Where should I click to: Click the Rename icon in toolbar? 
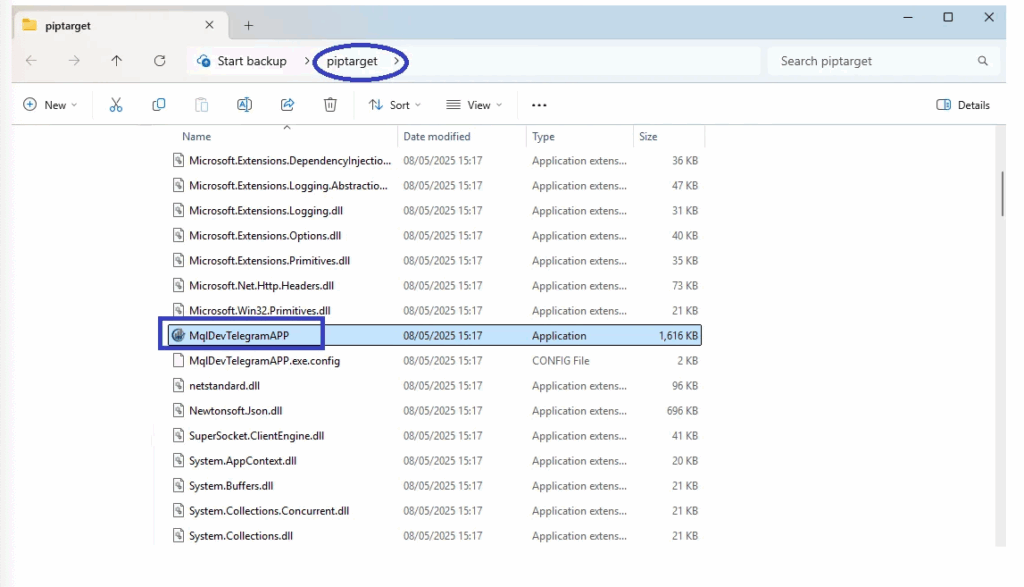244,105
